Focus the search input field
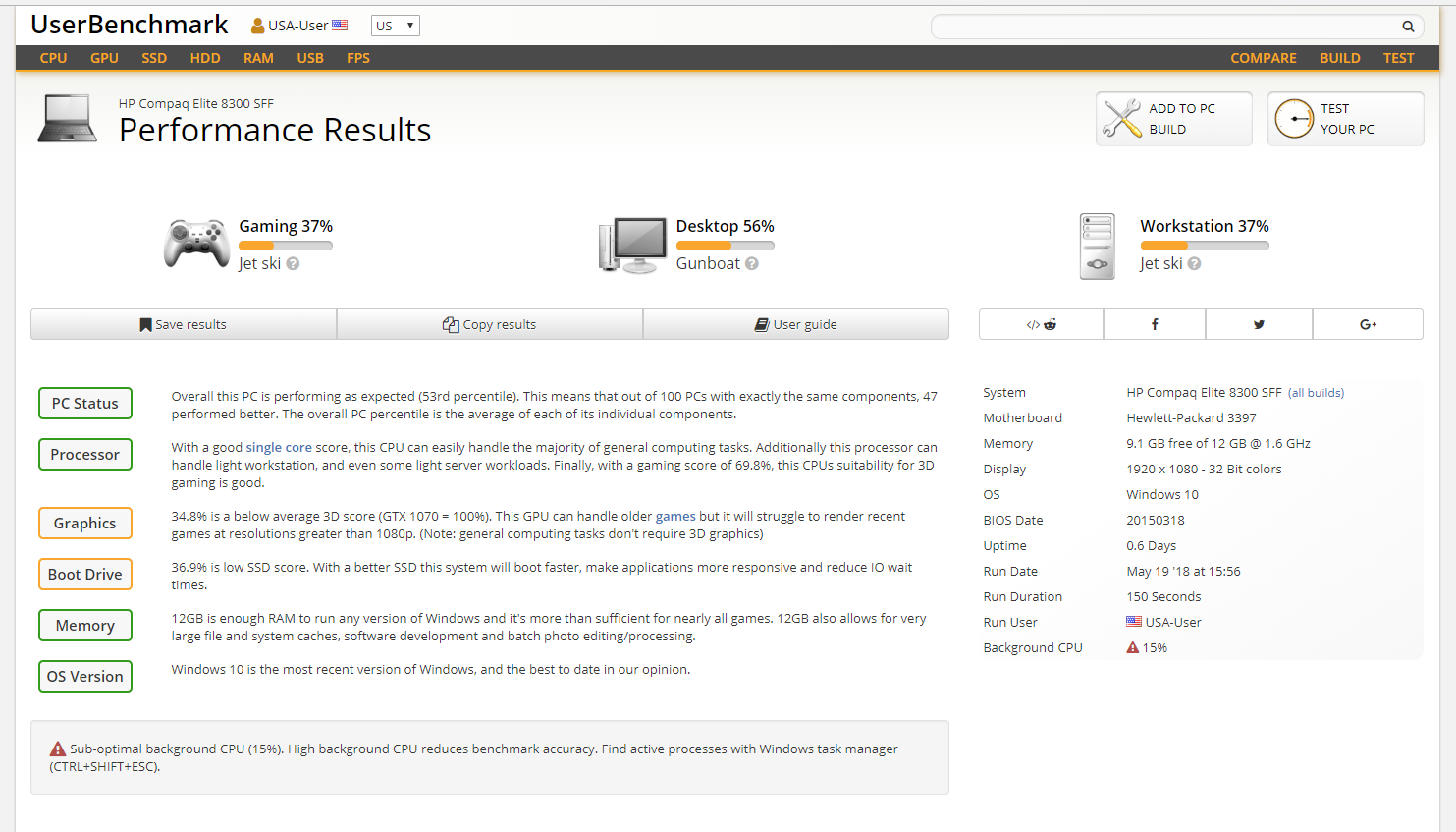The height and width of the screenshot is (832, 1456). [x=1163, y=27]
